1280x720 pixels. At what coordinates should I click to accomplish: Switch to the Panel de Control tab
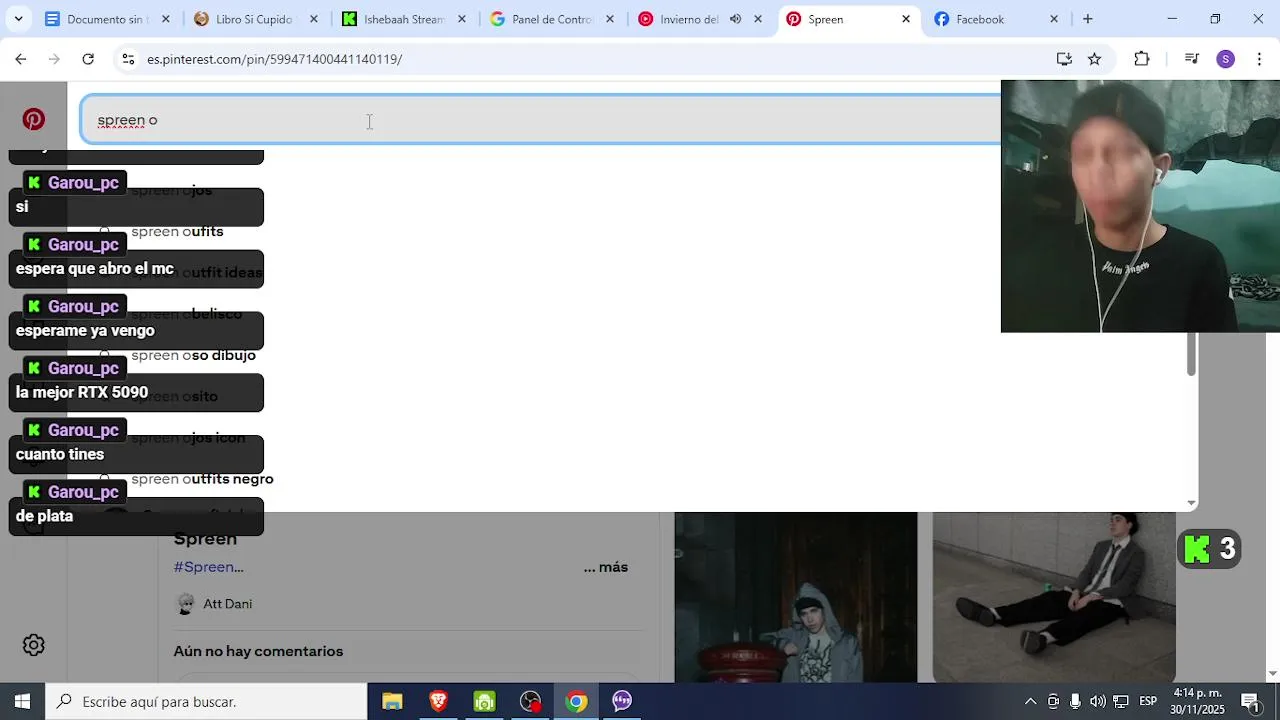point(552,19)
